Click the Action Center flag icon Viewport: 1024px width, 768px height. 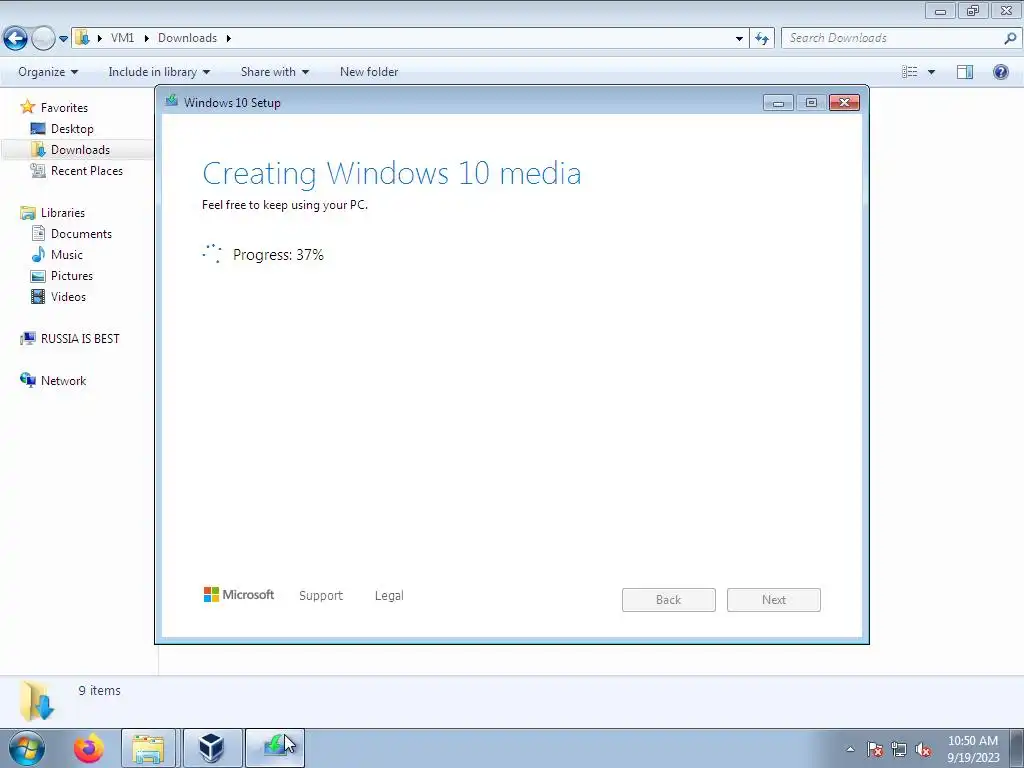(x=875, y=749)
